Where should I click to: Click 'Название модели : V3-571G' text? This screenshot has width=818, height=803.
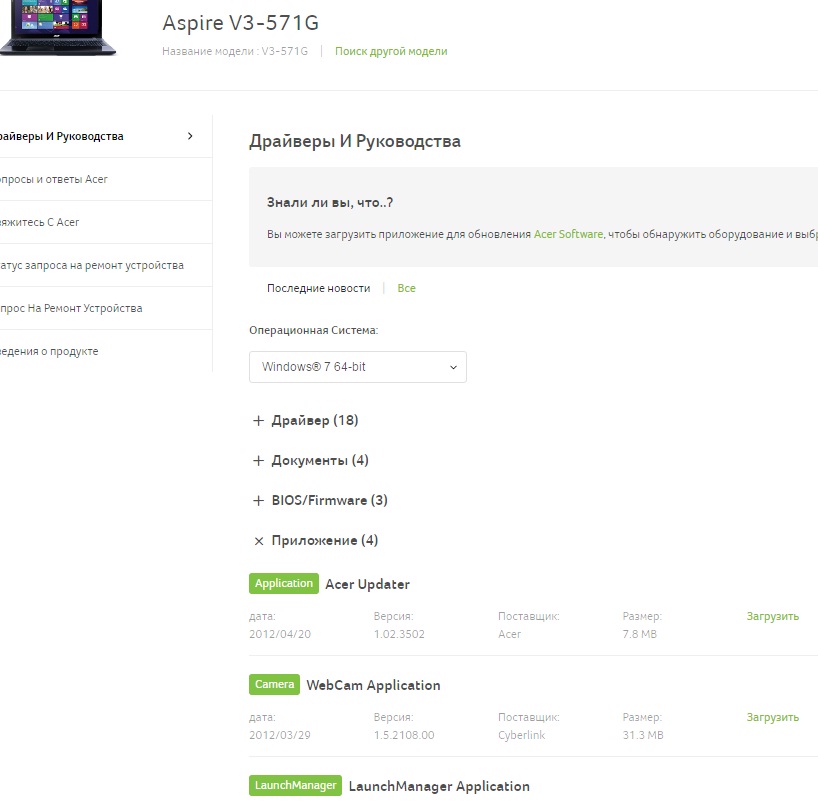235,51
